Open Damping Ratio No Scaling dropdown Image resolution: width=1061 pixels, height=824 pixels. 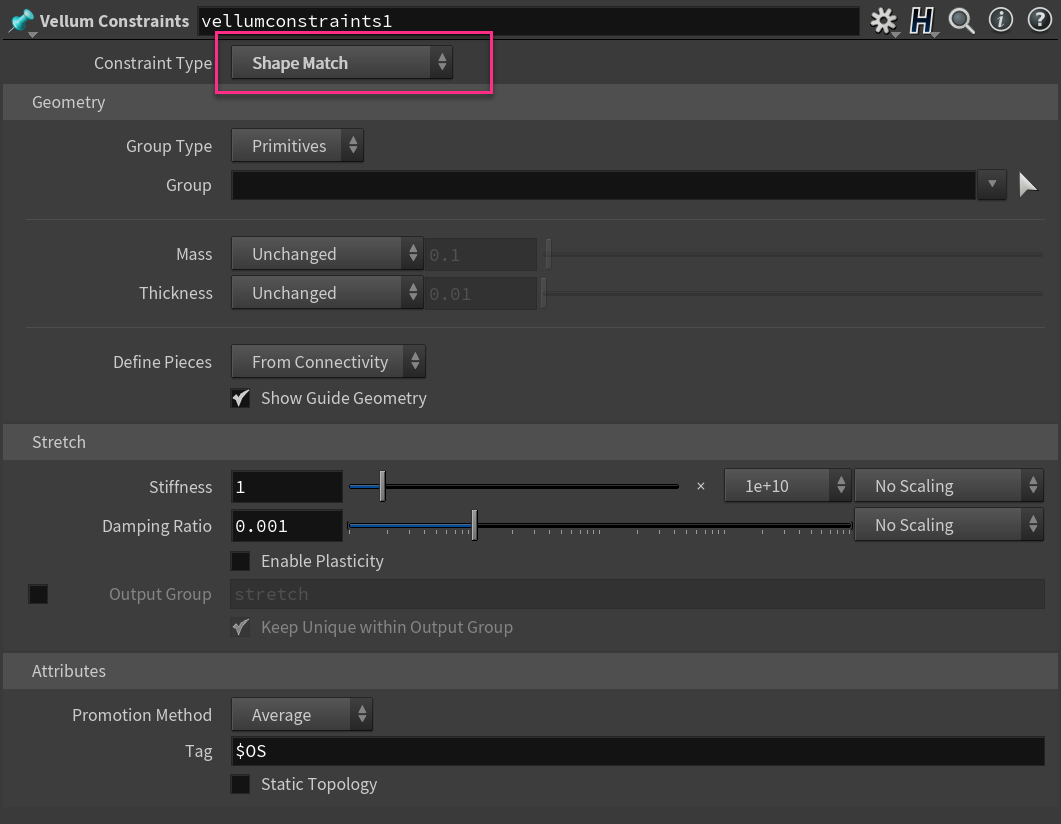[949, 525]
